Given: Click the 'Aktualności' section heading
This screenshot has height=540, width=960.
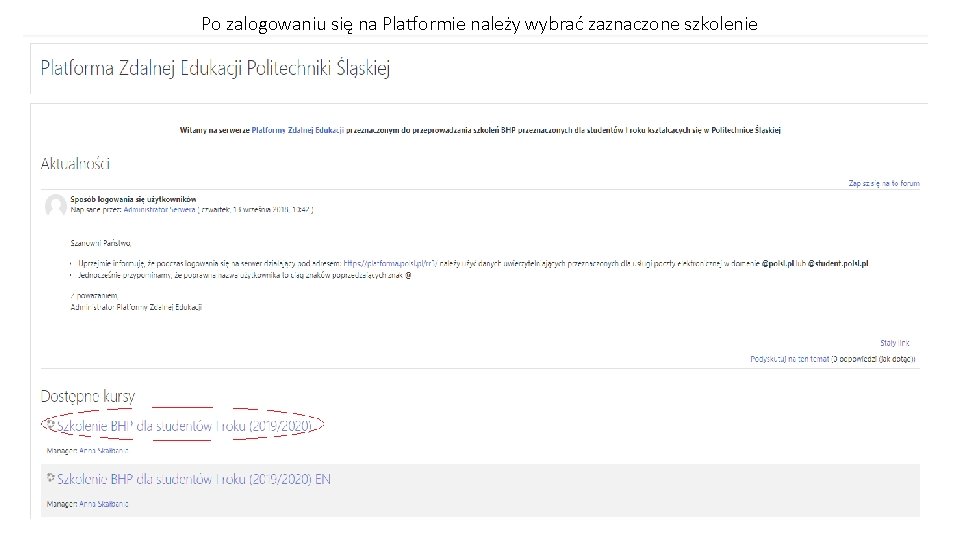Looking at the screenshot, I should coord(75,163).
